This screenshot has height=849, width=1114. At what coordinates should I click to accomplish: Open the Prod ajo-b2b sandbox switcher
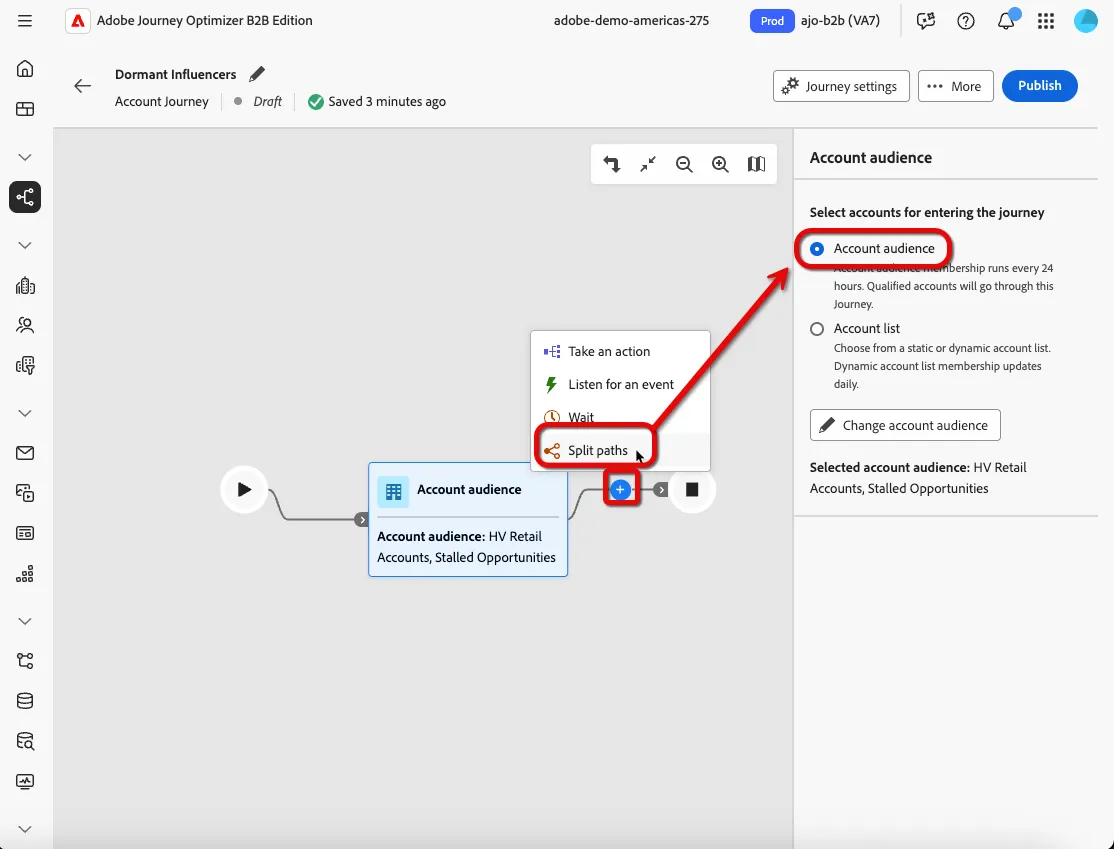pos(816,21)
